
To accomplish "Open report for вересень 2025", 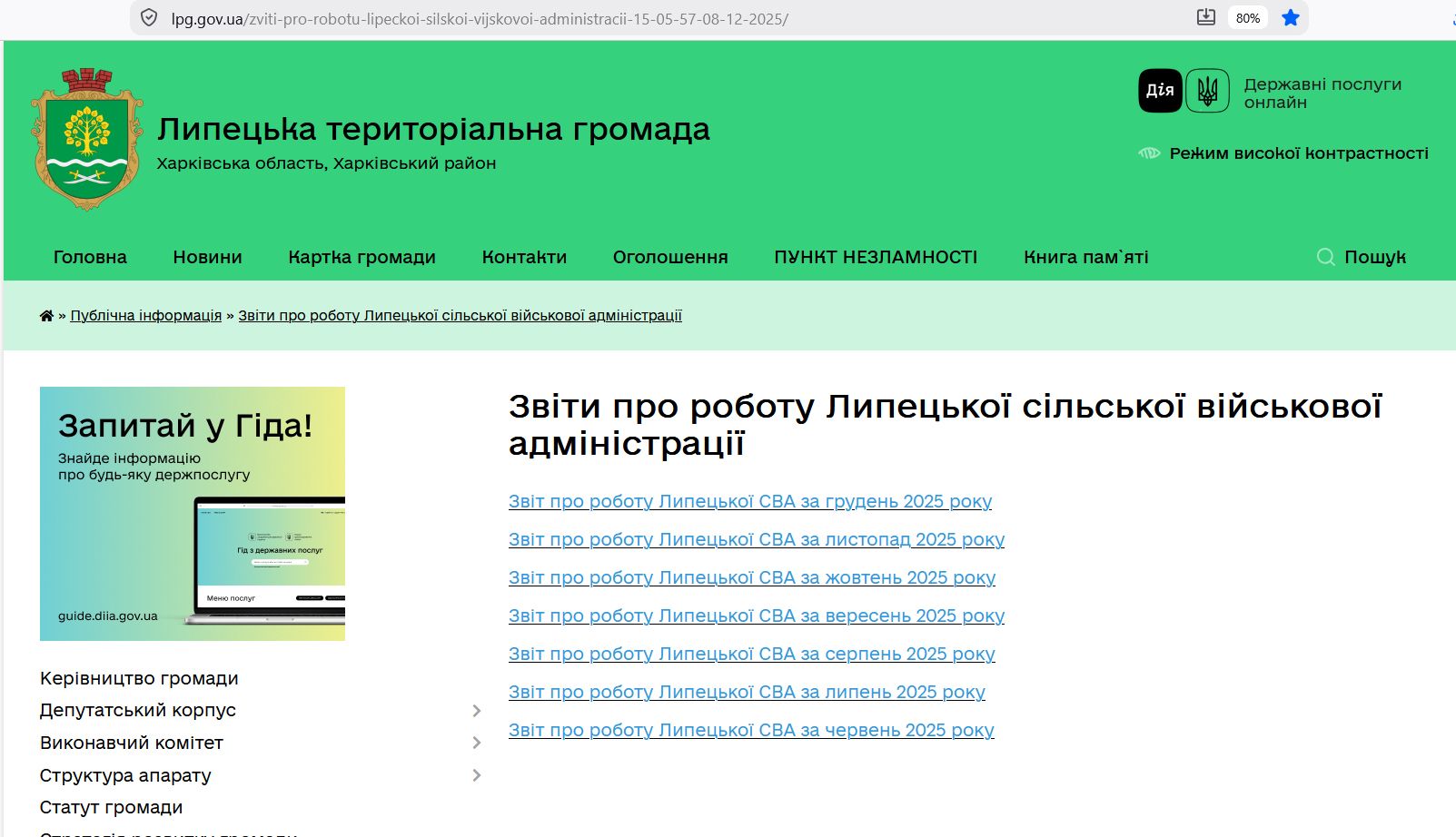I will coord(757,615).
